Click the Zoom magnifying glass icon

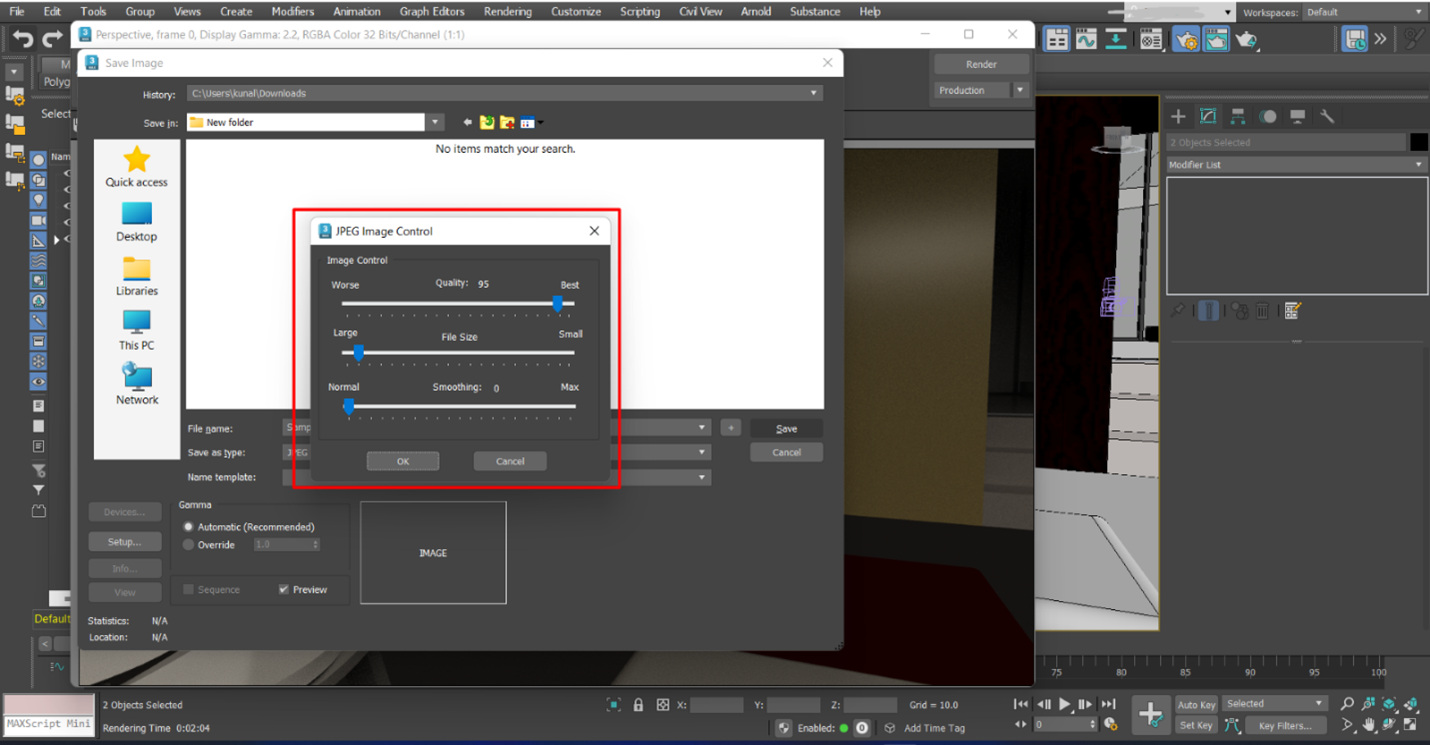click(x=1348, y=704)
